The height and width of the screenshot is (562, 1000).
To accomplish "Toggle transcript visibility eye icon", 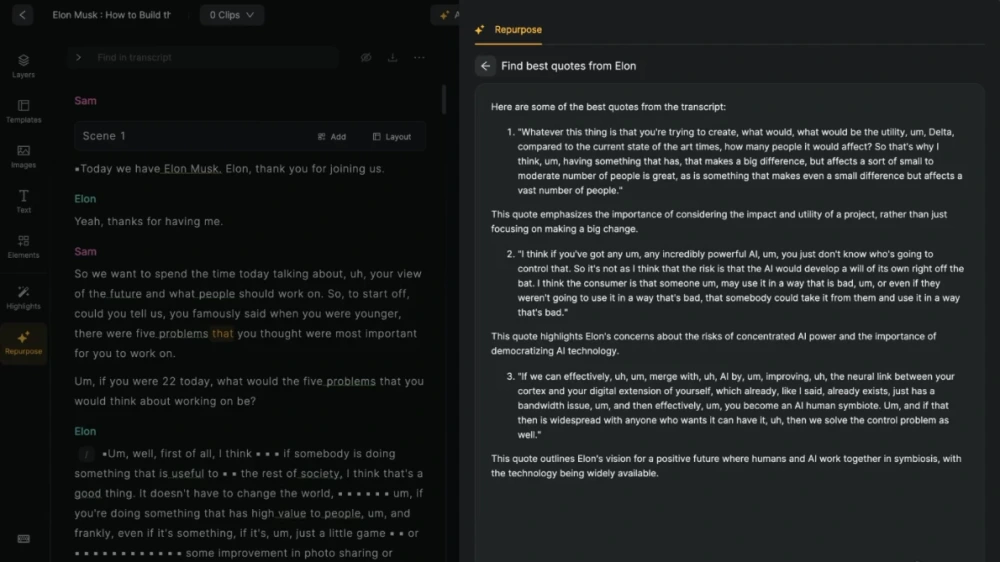I will 366,58.
